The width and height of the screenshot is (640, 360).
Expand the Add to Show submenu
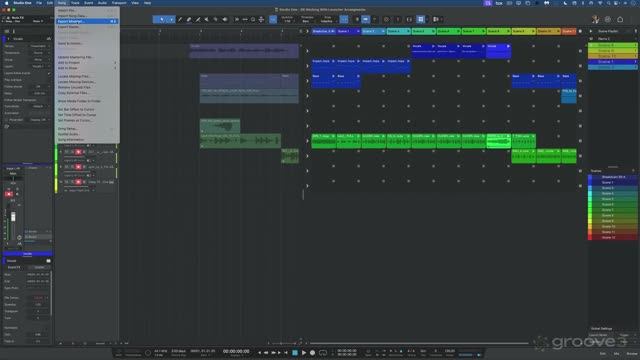coord(87,68)
